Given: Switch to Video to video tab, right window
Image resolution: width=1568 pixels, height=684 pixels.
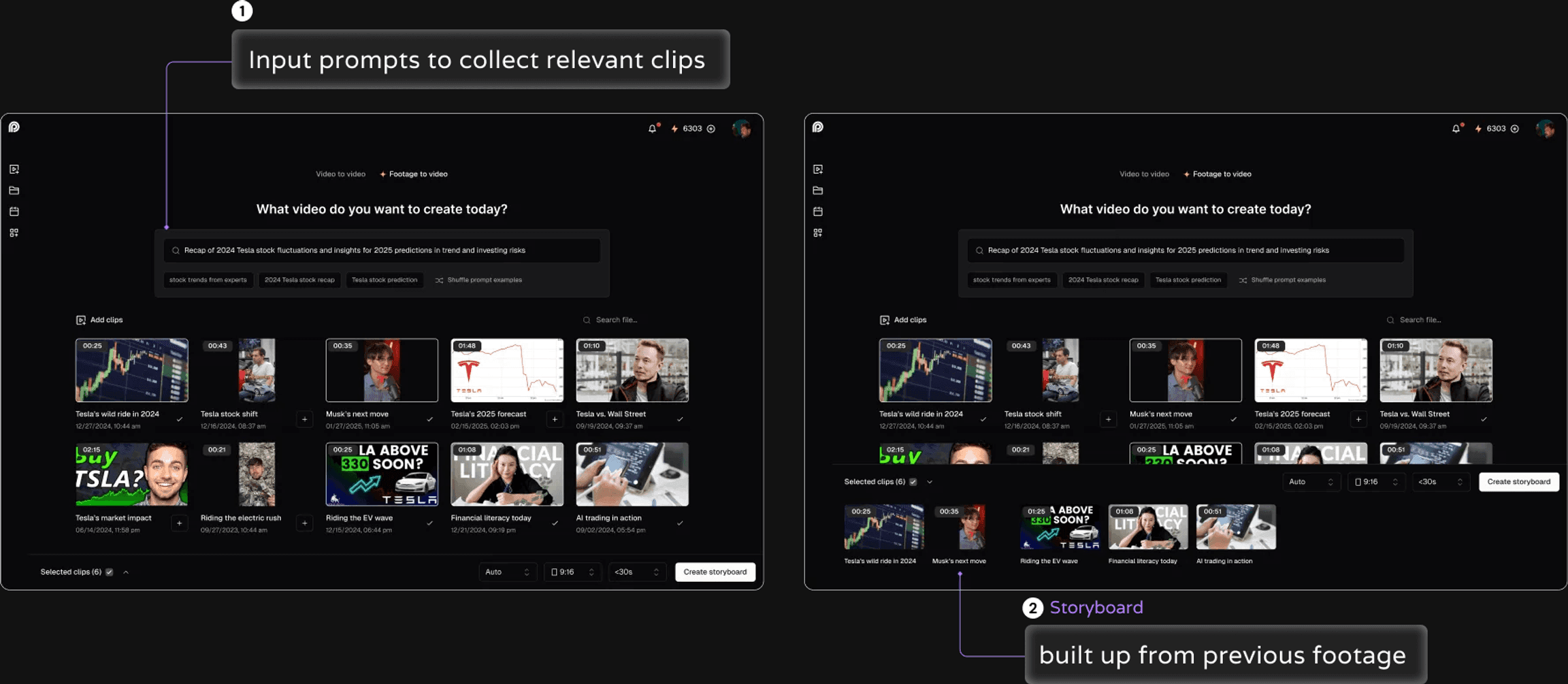Looking at the screenshot, I should click(x=1144, y=174).
